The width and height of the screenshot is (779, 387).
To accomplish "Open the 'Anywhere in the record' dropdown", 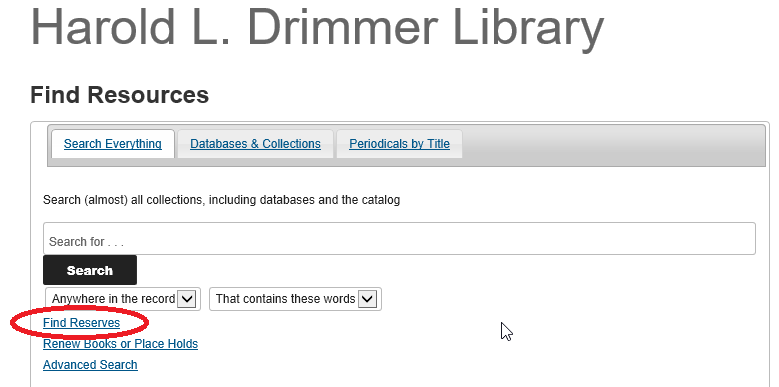I will coord(123,299).
